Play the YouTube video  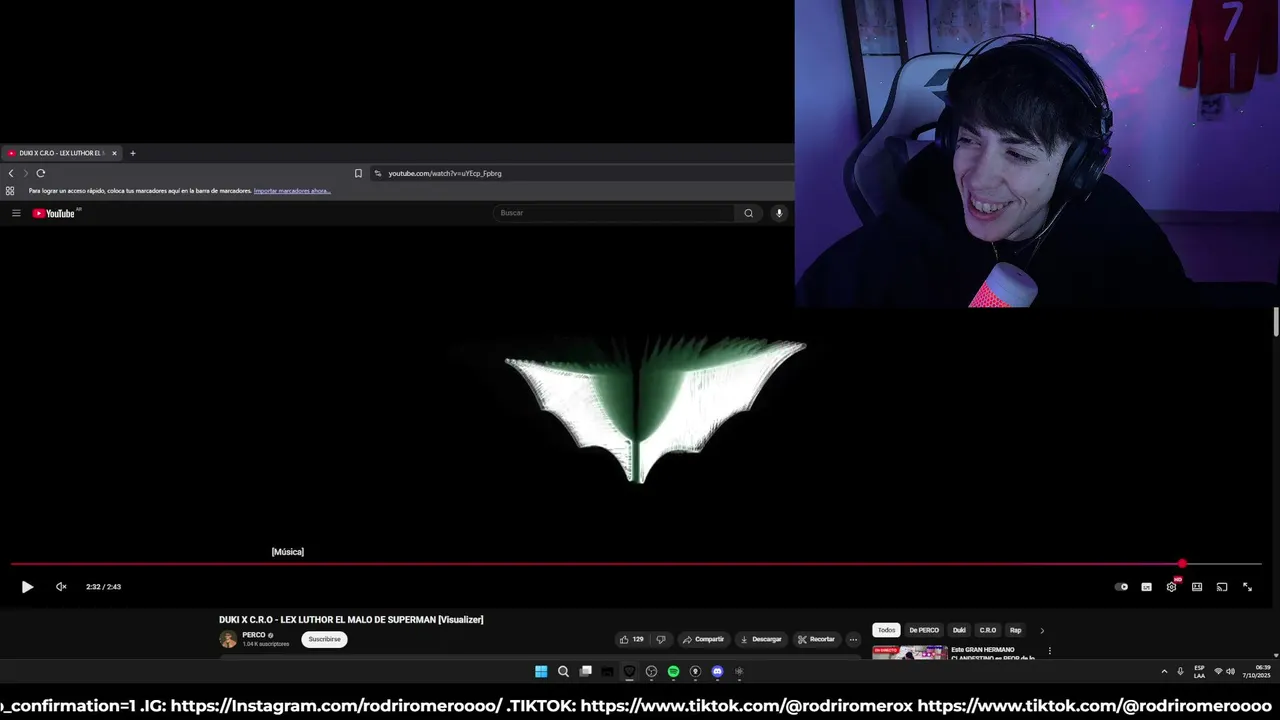tap(27, 587)
